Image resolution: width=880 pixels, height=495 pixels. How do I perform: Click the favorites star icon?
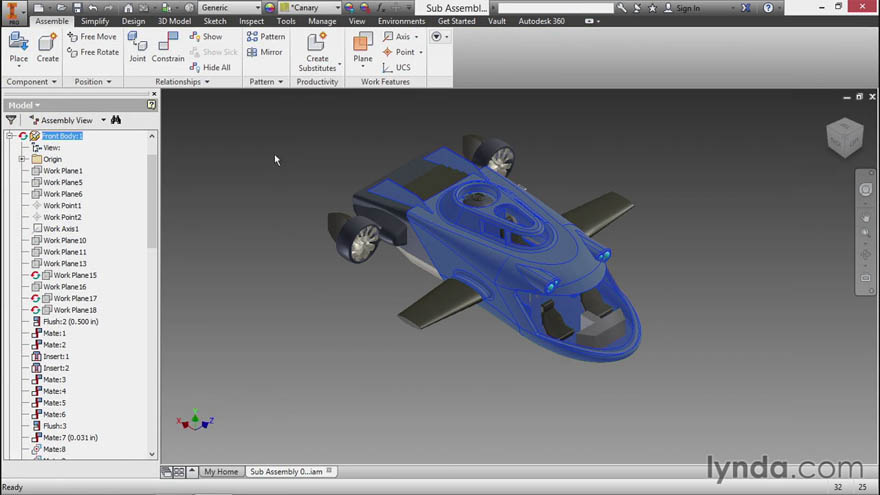click(652, 8)
